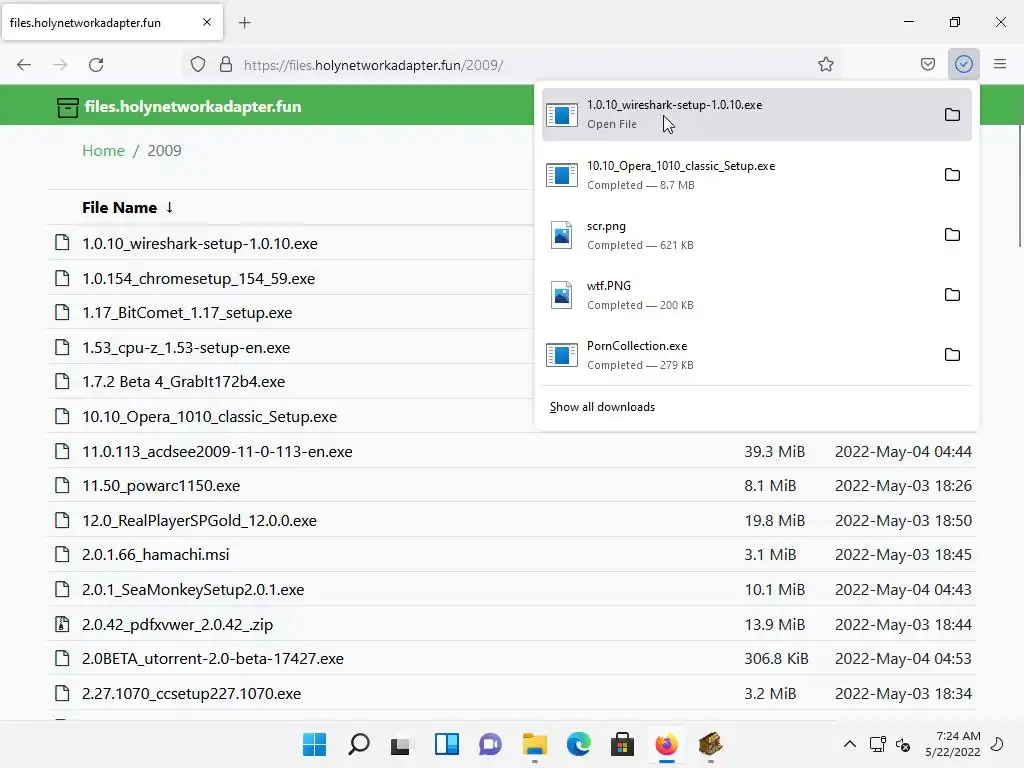Show Opera classic Setup download in folder
This screenshot has width=1024, height=768.
(952, 174)
